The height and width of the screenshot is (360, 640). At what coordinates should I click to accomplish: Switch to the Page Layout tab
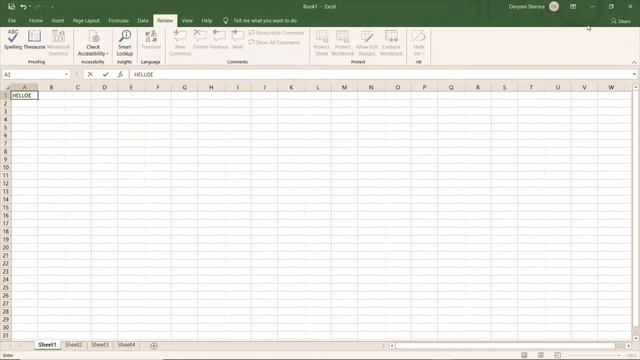click(86, 20)
